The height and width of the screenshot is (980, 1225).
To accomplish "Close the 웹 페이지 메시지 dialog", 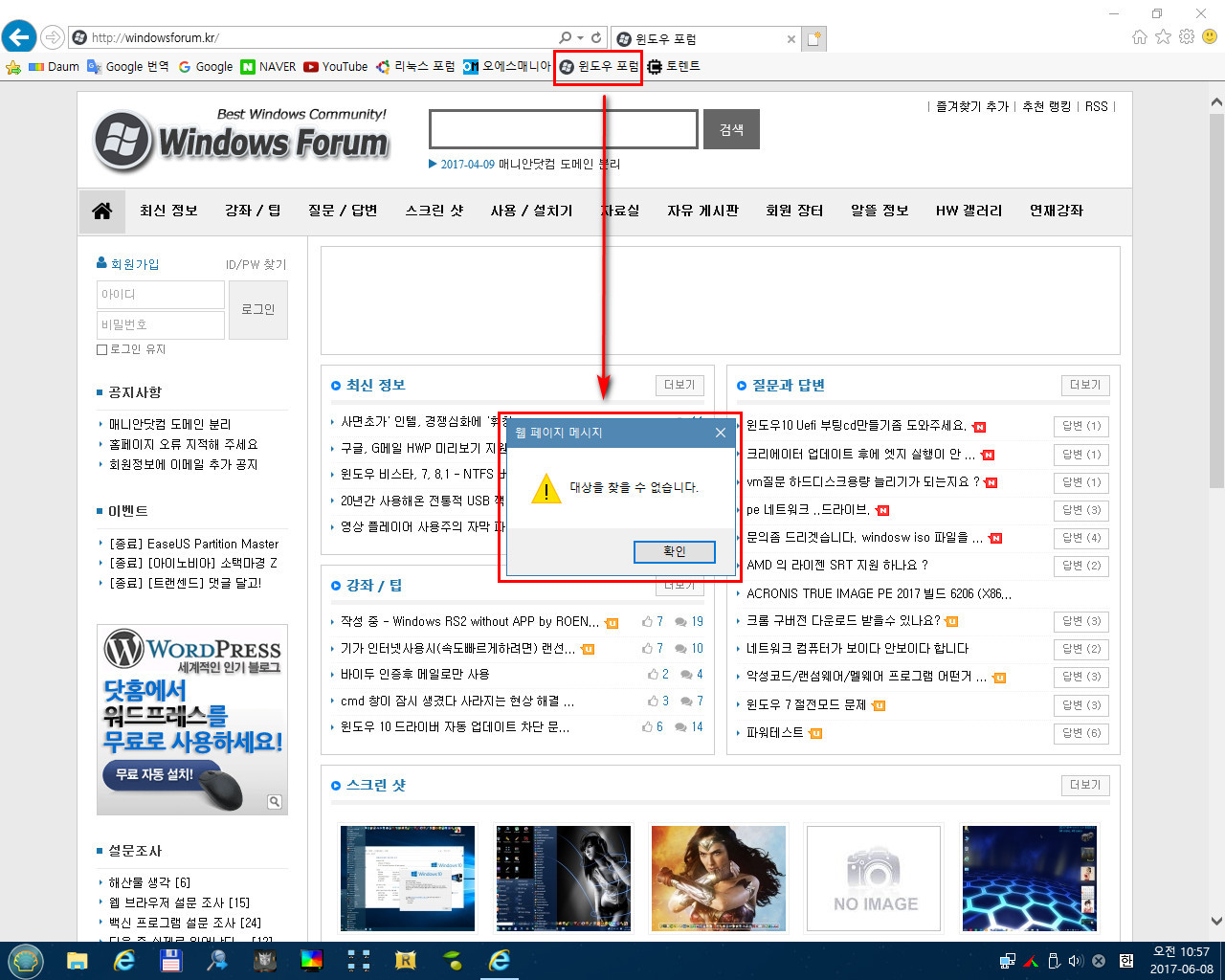I will [x=721, y=433].
